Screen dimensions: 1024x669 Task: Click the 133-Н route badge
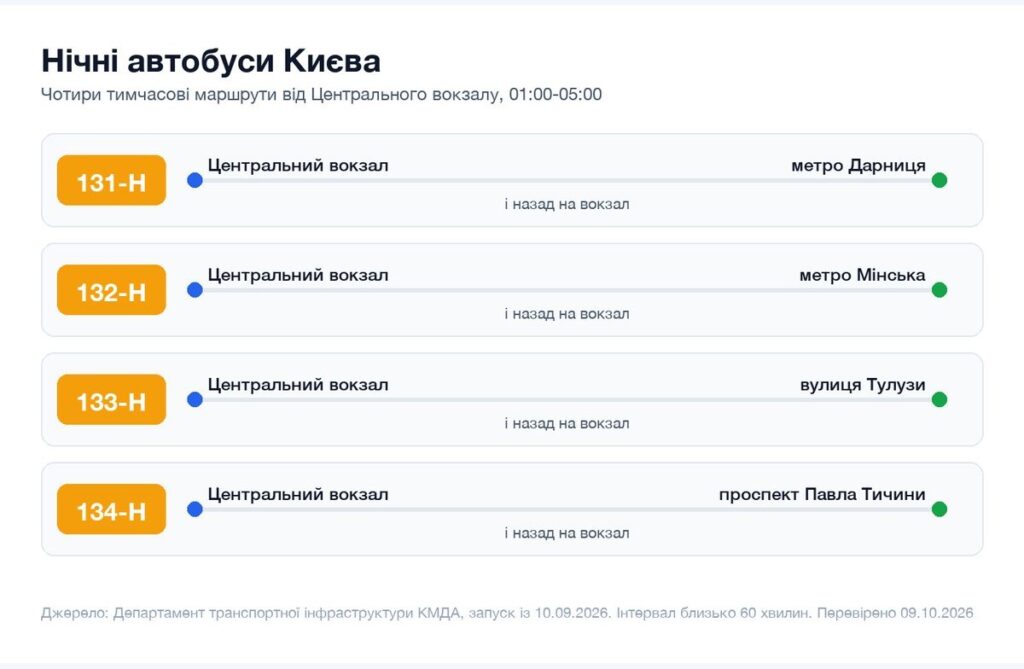tap(112, 400)
